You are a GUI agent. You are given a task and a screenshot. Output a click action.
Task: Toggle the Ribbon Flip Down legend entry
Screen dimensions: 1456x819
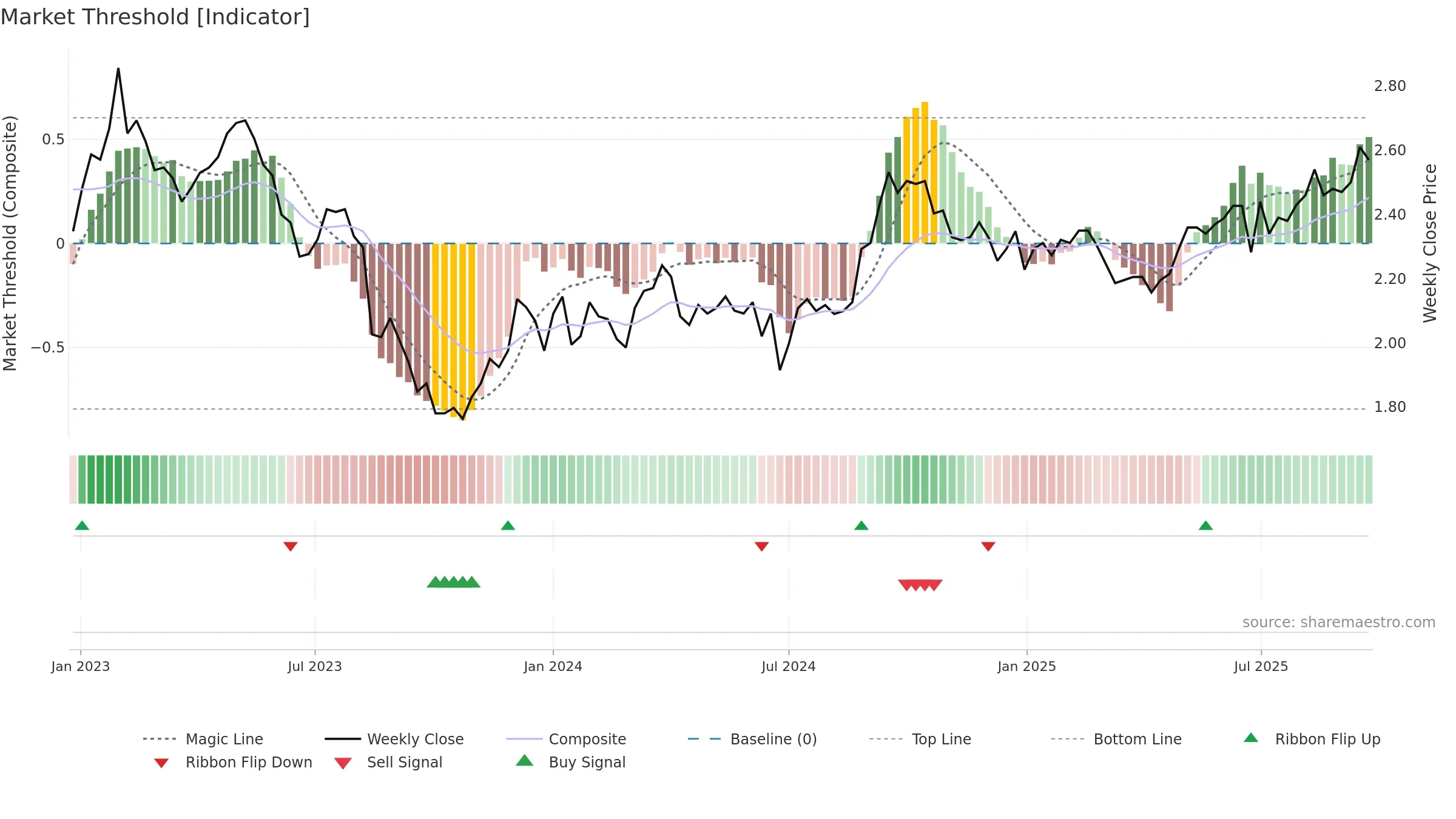232,762
